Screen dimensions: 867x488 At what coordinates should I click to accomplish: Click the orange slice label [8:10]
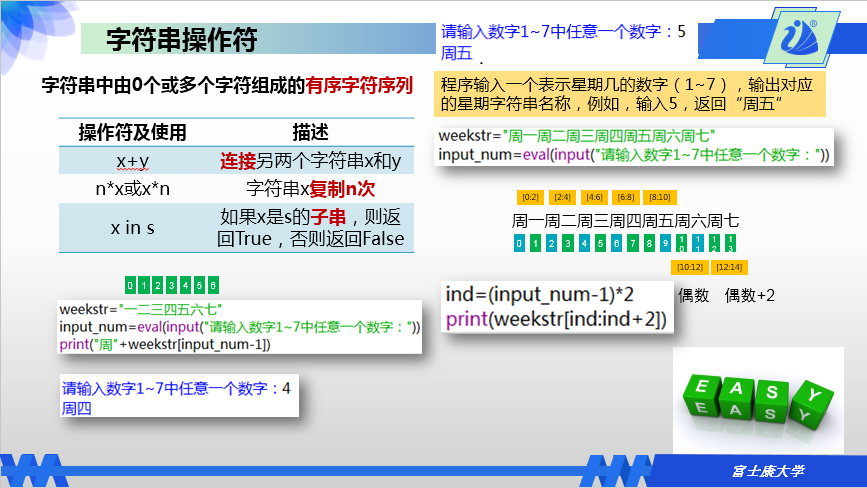pyautogui.click(x=660, y=197)
